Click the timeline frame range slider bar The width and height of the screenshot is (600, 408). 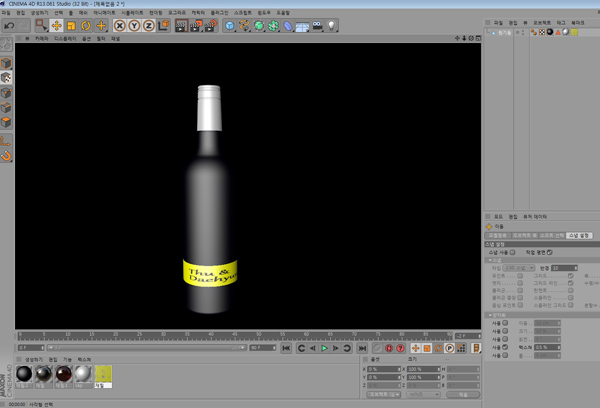pos(147,348)
